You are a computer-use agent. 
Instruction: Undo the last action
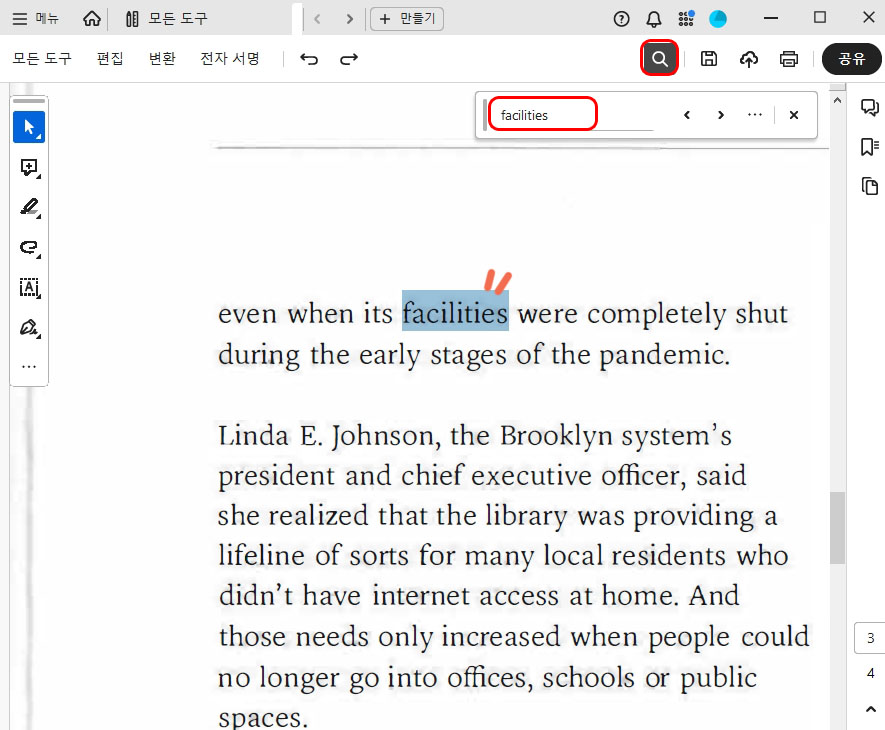[x=309, y=59]
